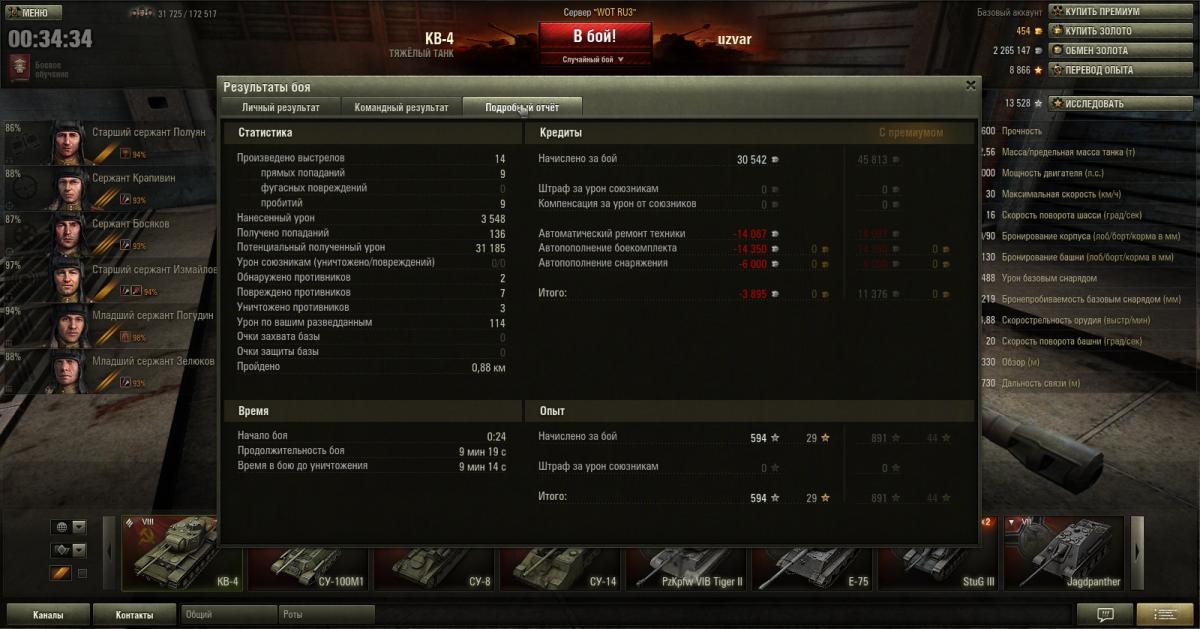
Task: Open the notification list icon button
Action: 1164,614
